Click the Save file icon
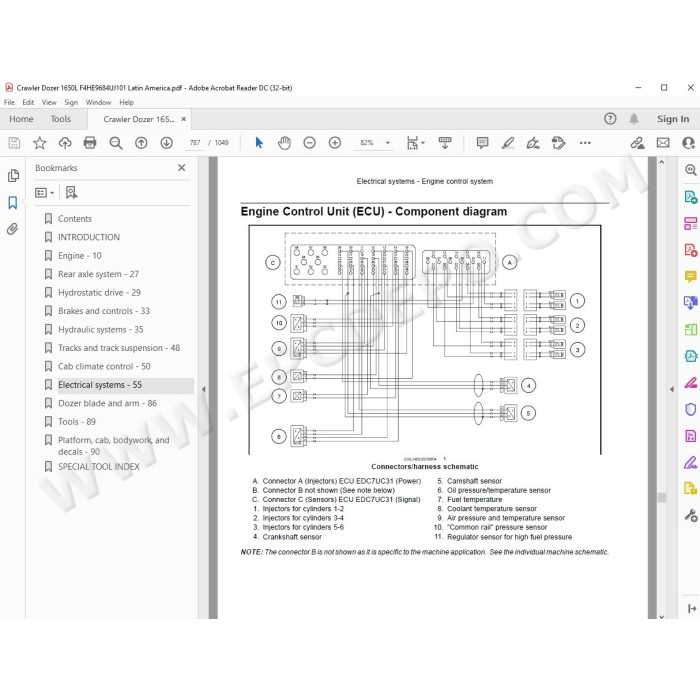 click(x=14, y=143)
